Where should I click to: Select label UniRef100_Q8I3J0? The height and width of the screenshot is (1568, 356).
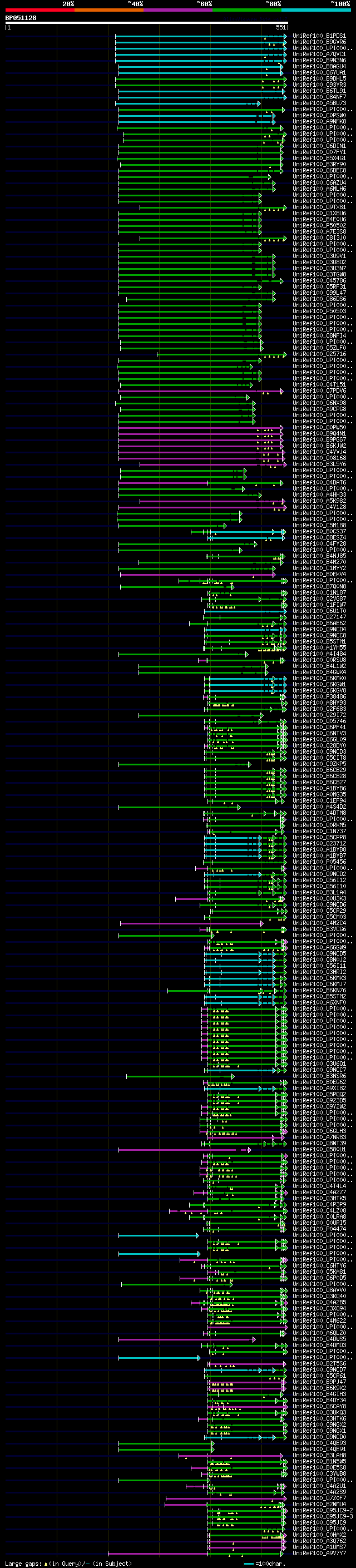[x=319, y=238]
